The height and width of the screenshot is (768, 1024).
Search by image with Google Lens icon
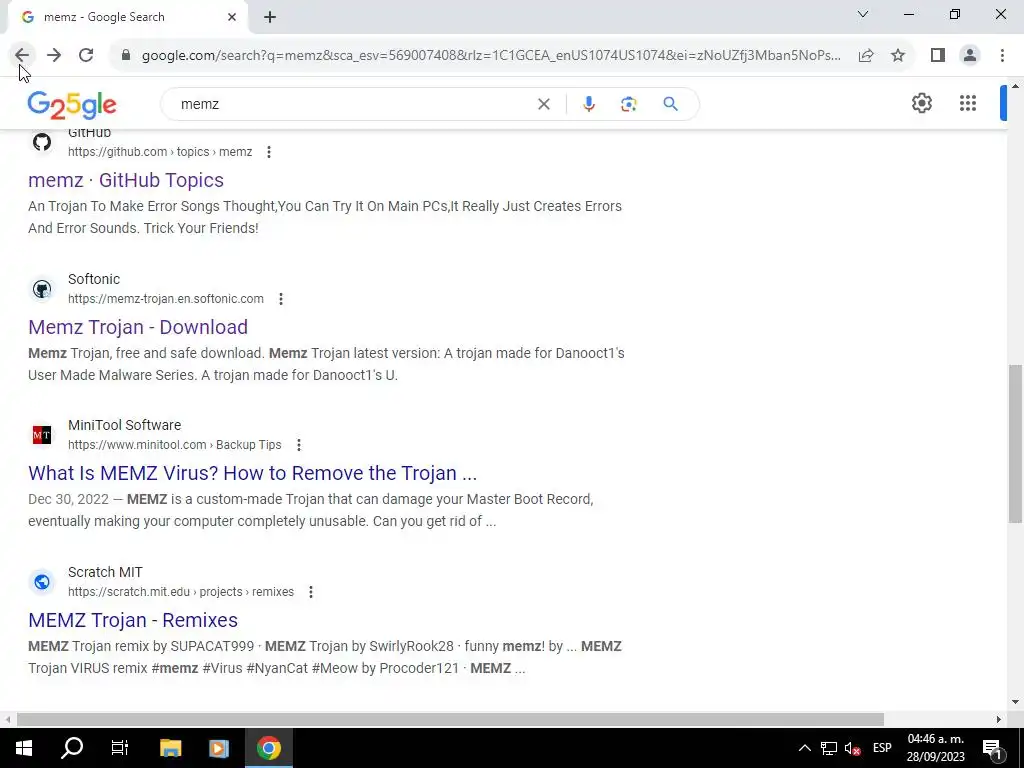point(628,104)
